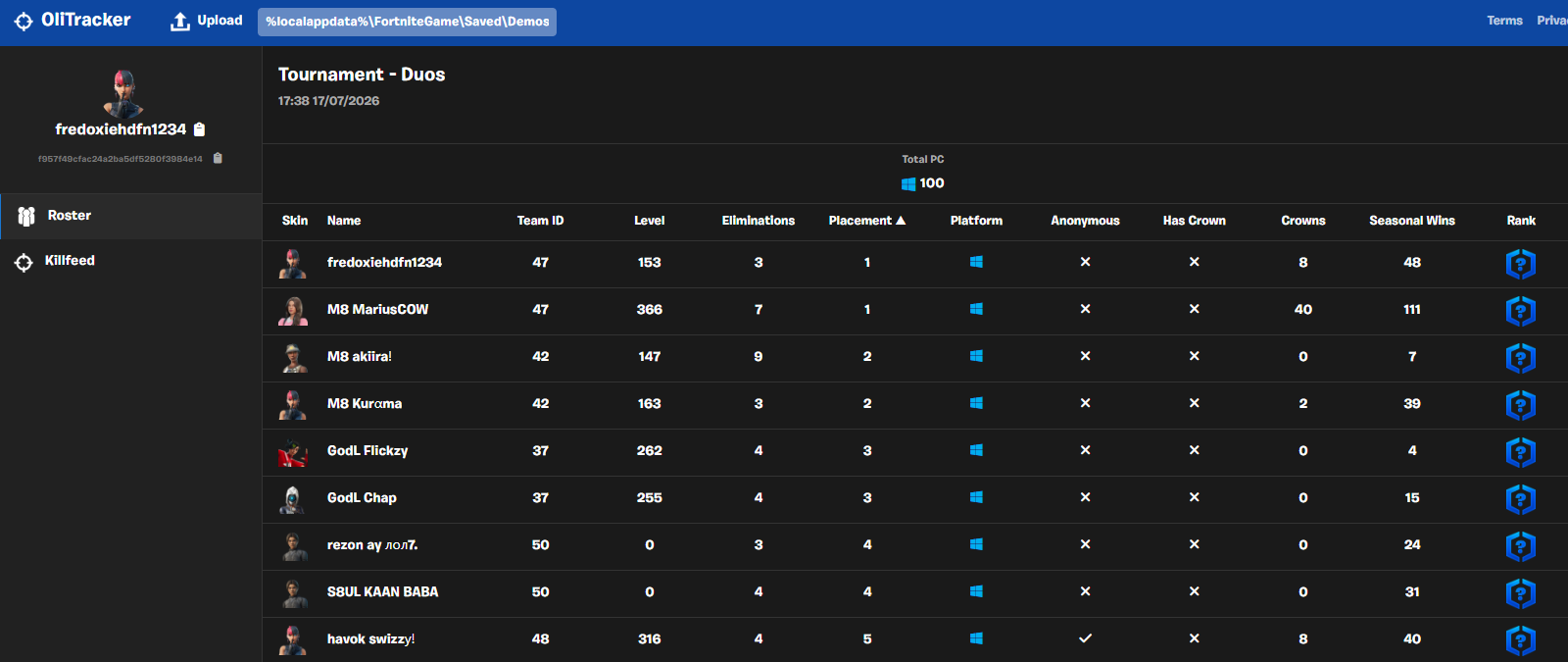Select player name M8 akiira!
1568x662 pixels.
pos(360,356)
